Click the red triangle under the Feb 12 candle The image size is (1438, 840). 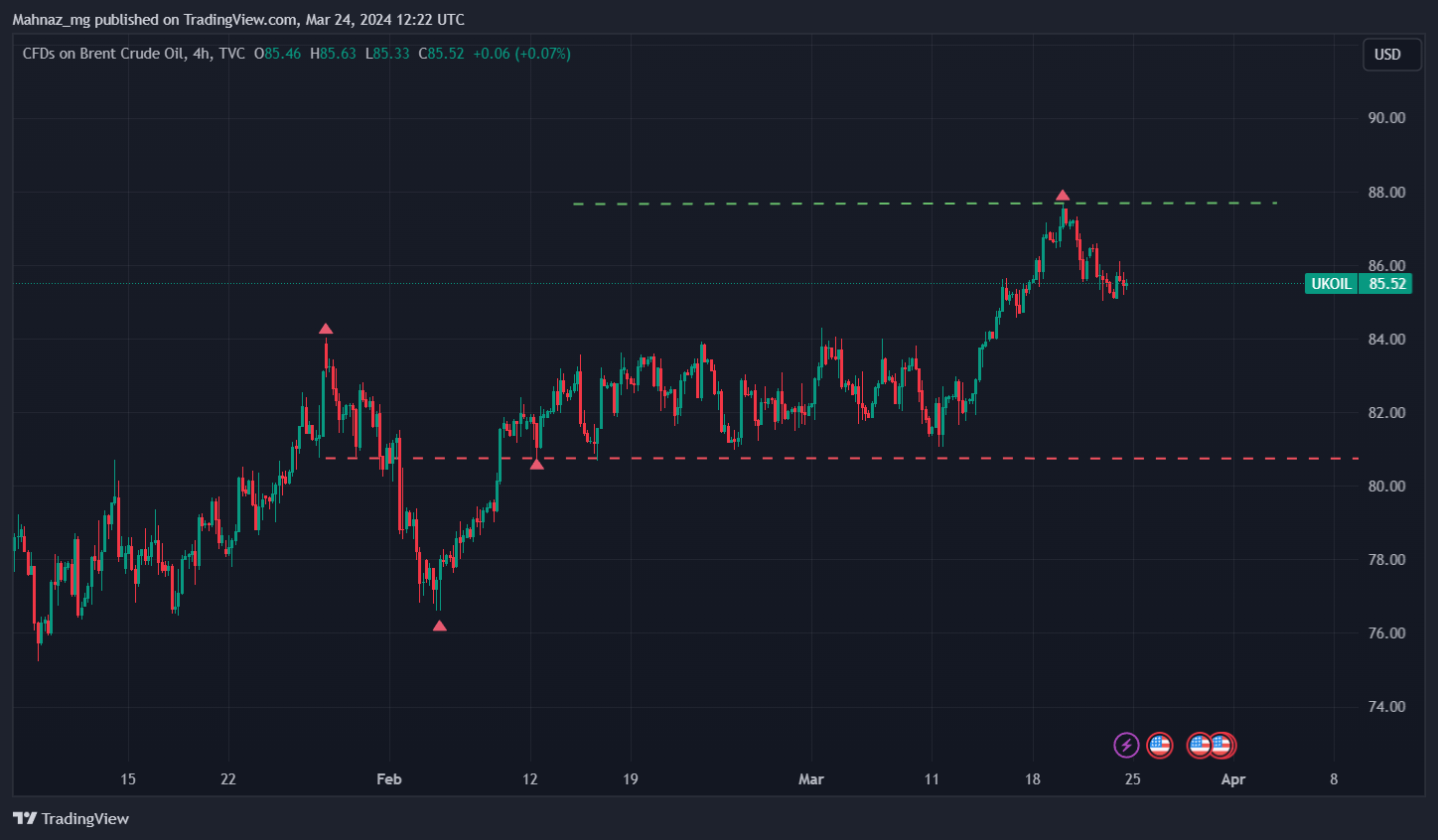537,464
